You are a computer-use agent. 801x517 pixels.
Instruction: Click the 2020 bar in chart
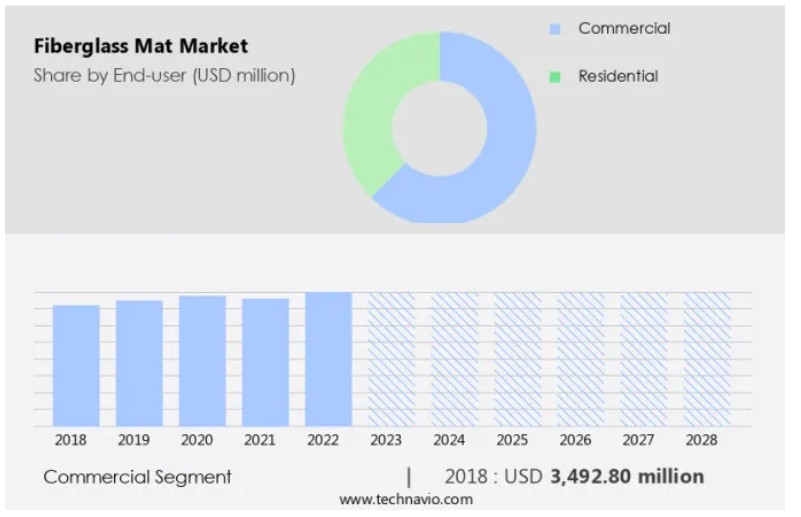click(202, 361)
